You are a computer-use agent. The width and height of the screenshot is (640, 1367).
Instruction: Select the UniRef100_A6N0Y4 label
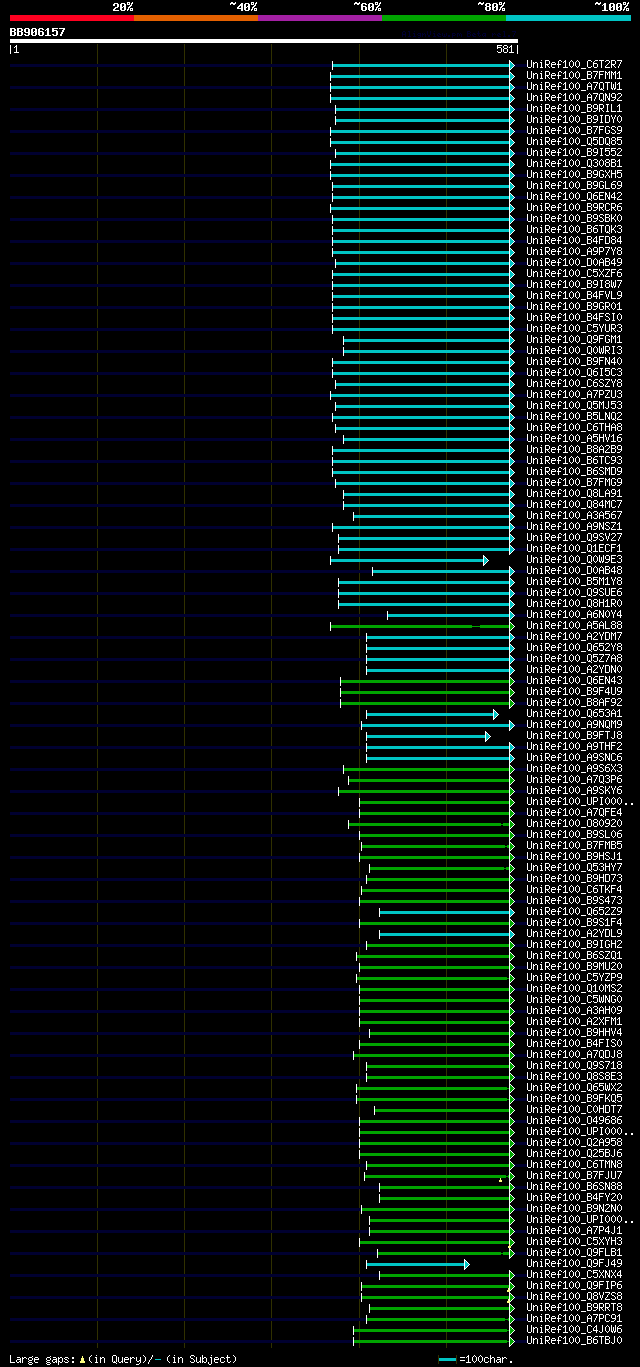[x=574, y=614]
